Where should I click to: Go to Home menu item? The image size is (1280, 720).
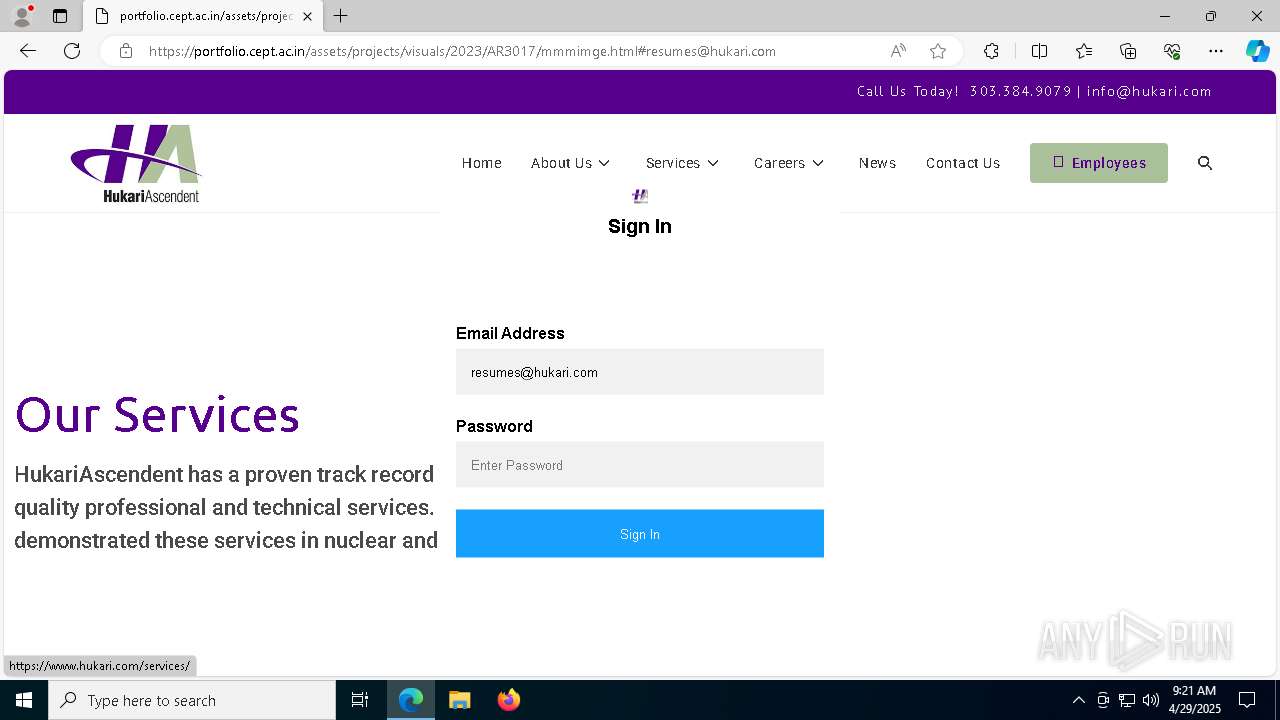coord(482,163)
